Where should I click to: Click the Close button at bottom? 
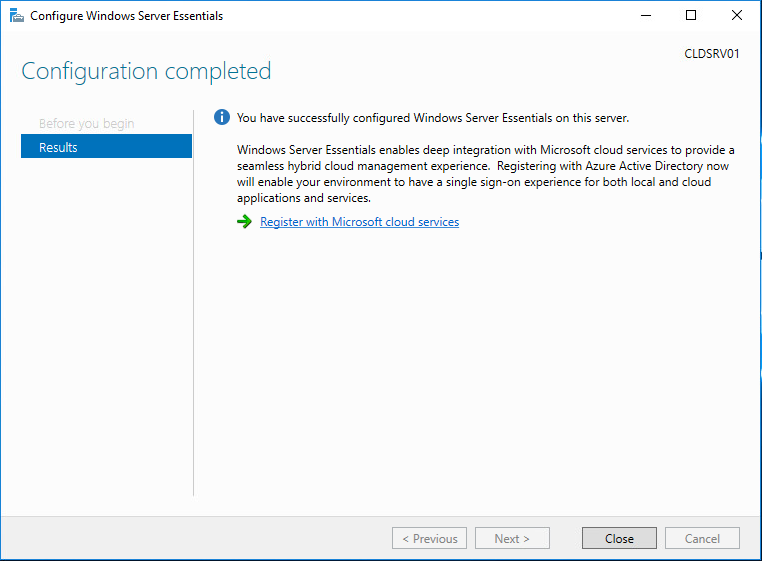tap(619, 538)
